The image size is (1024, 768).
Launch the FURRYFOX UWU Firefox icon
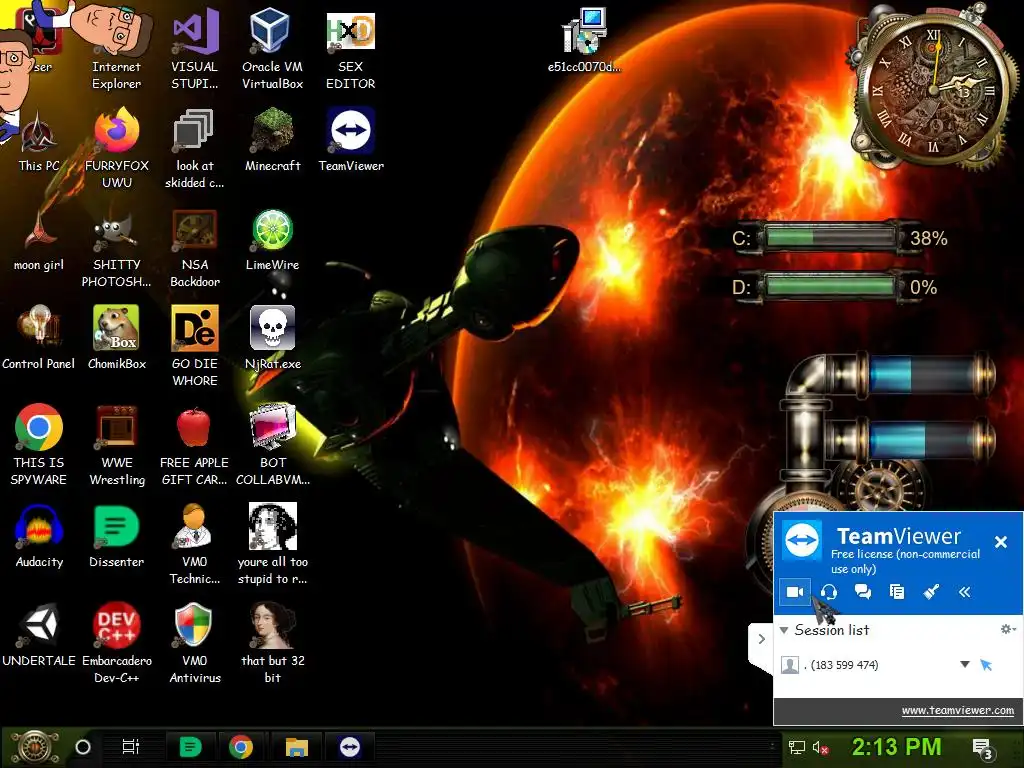(x=117, y=149)
